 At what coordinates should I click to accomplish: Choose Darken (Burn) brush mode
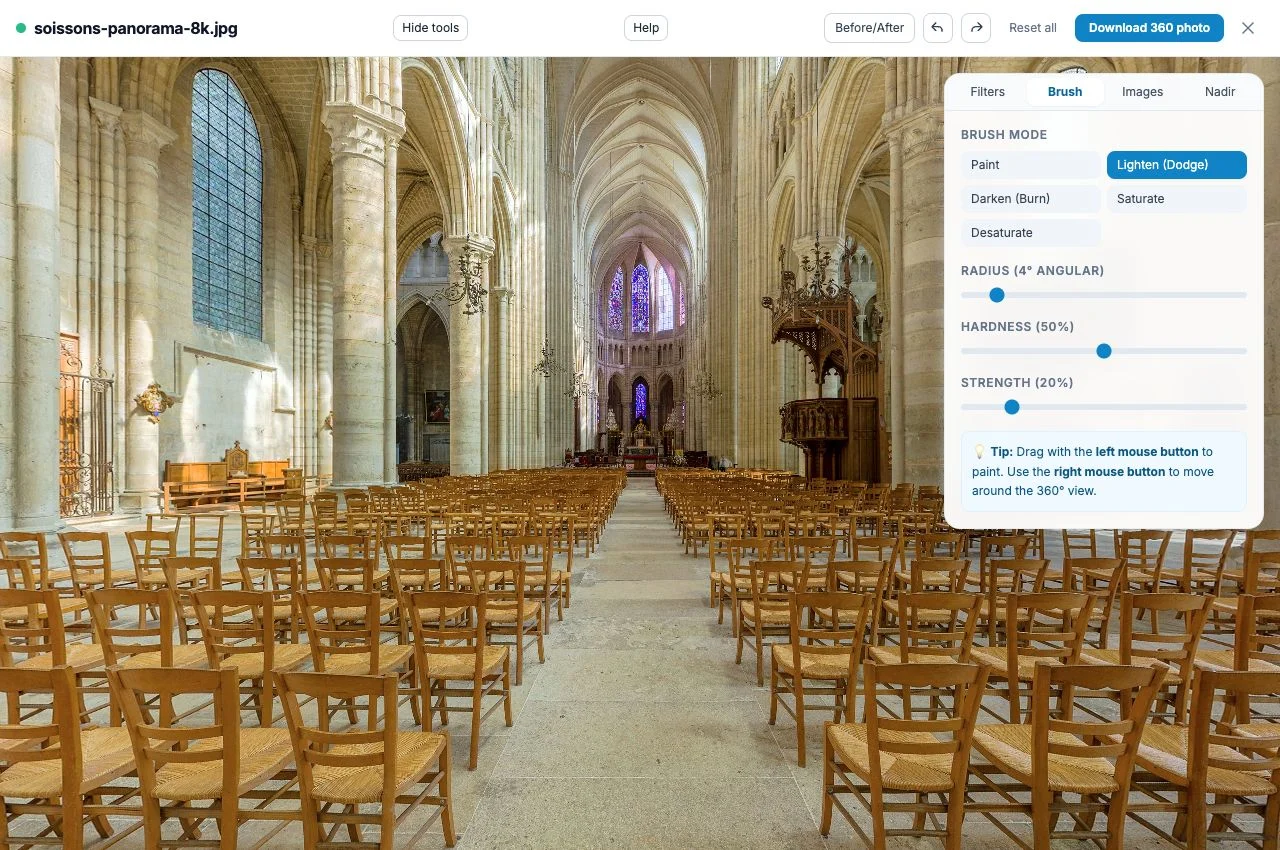click(1031, 199)
